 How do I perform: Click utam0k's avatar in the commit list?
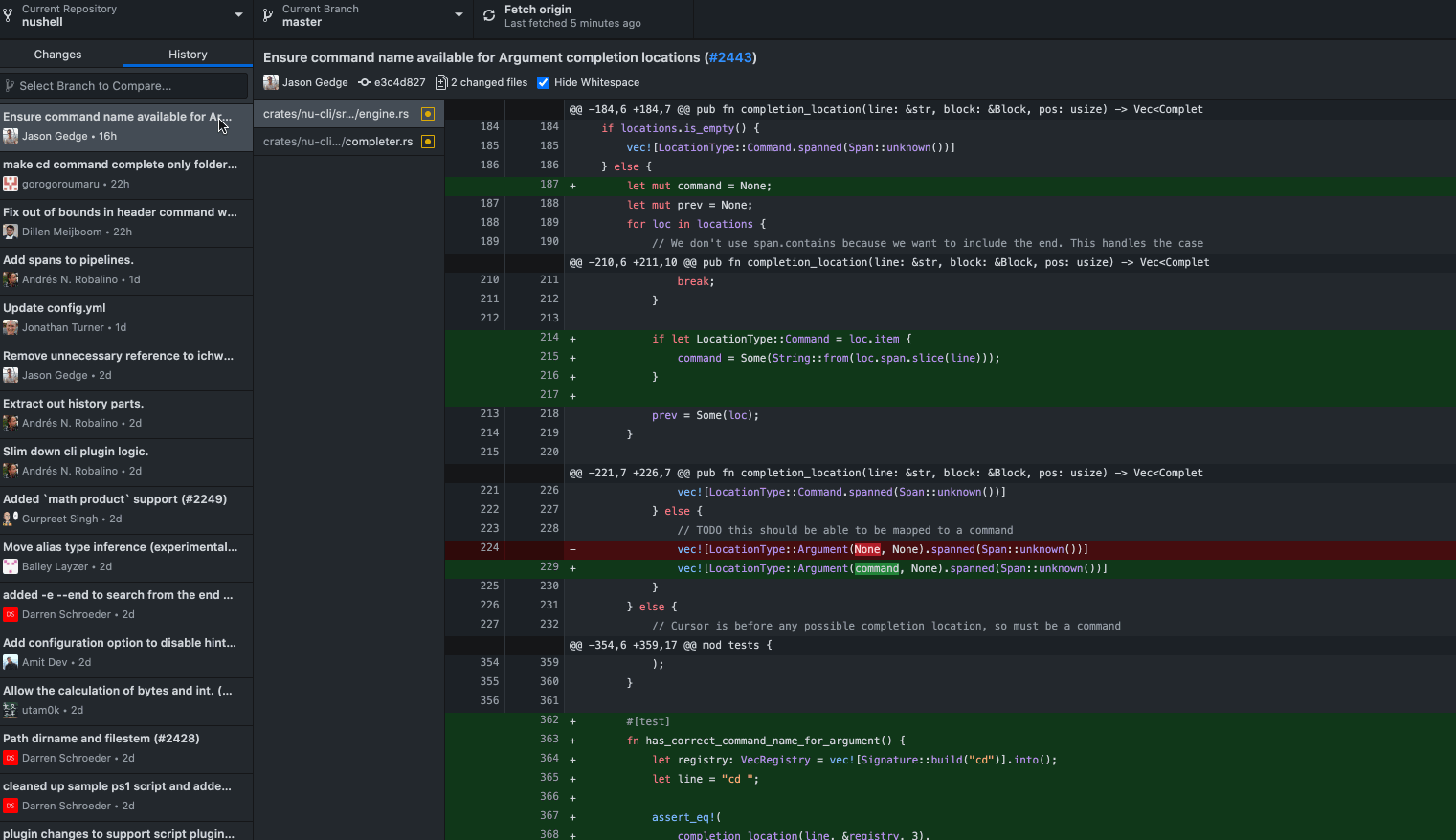[x=11, y=710]
